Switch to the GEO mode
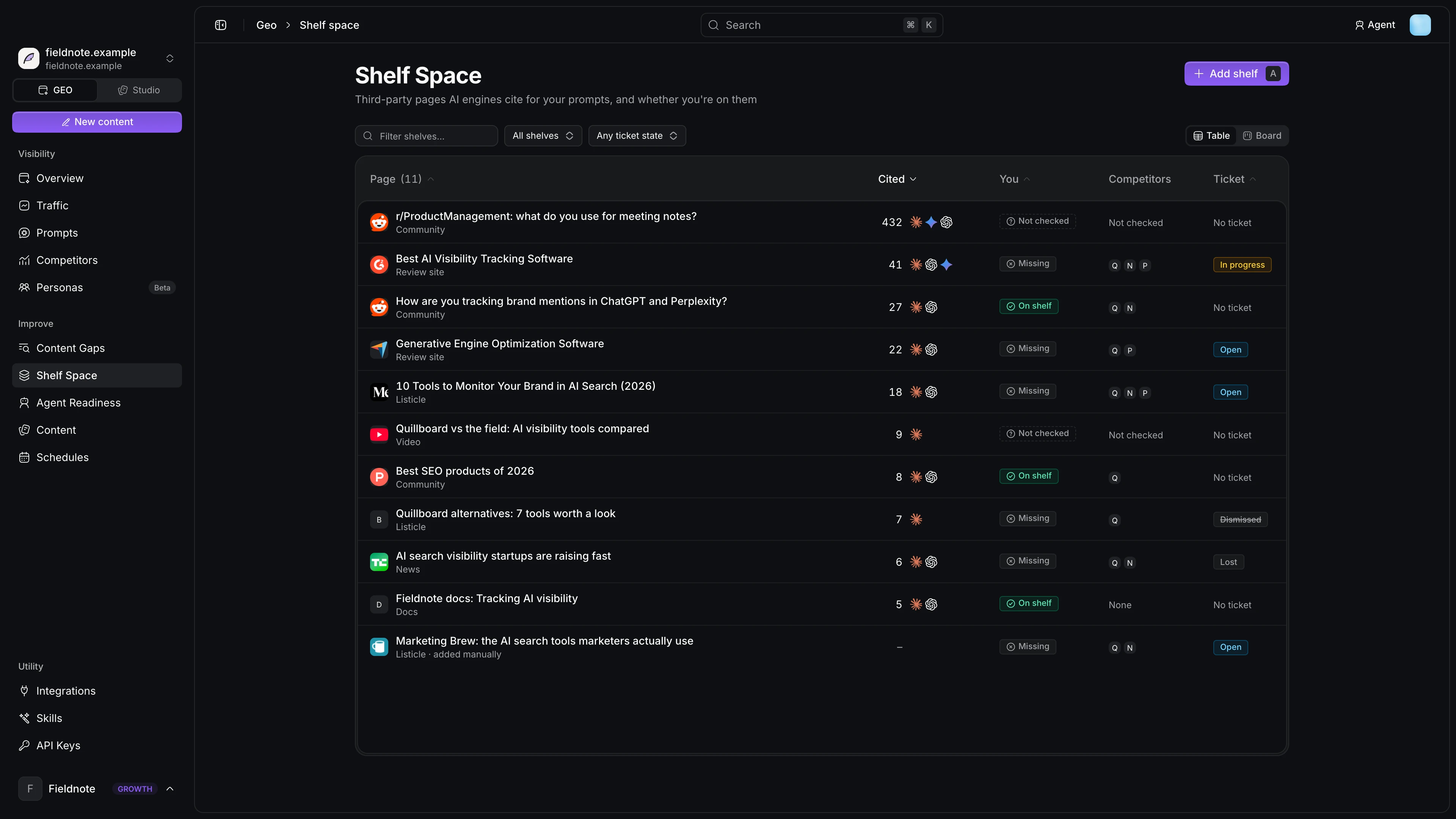The image size is (1456, 819). [x=55, y=91]
